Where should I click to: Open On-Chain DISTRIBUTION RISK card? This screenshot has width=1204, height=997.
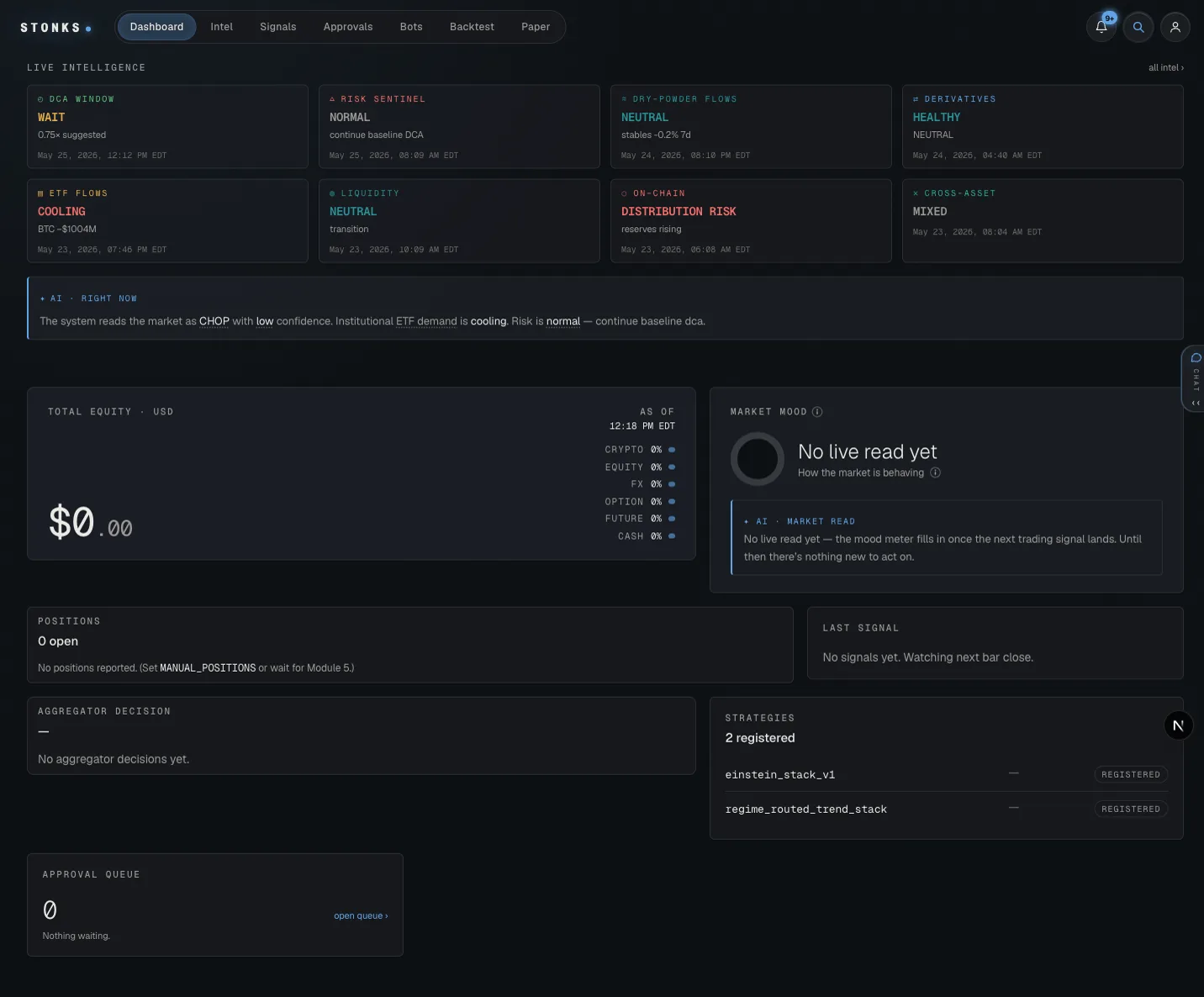pyautogui.click(x=751, y=220)
